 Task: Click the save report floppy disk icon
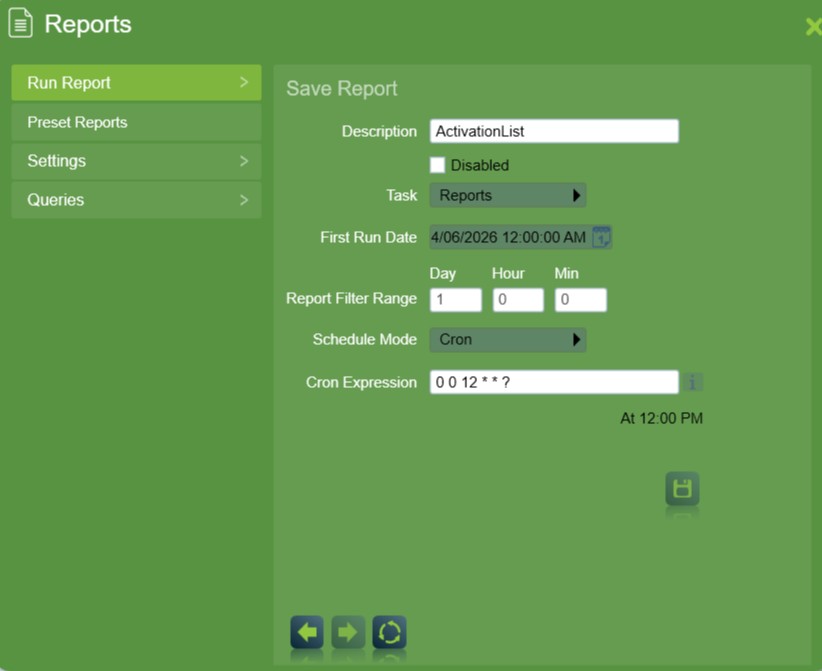(682, 489)
